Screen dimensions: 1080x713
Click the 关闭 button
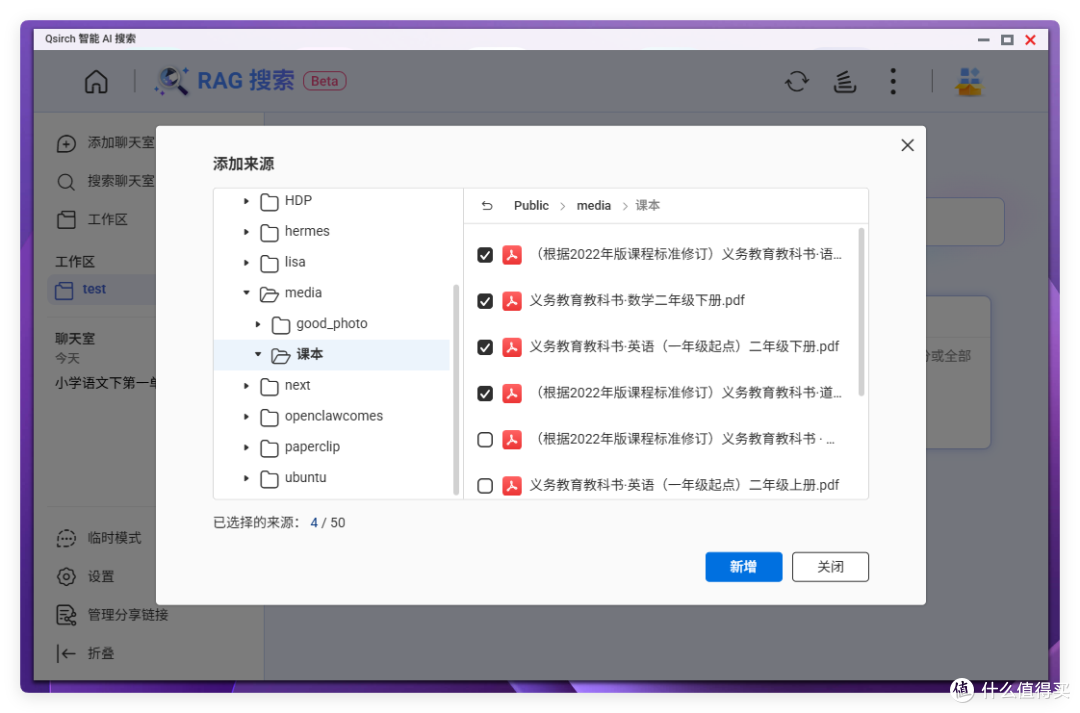[830, 567]
